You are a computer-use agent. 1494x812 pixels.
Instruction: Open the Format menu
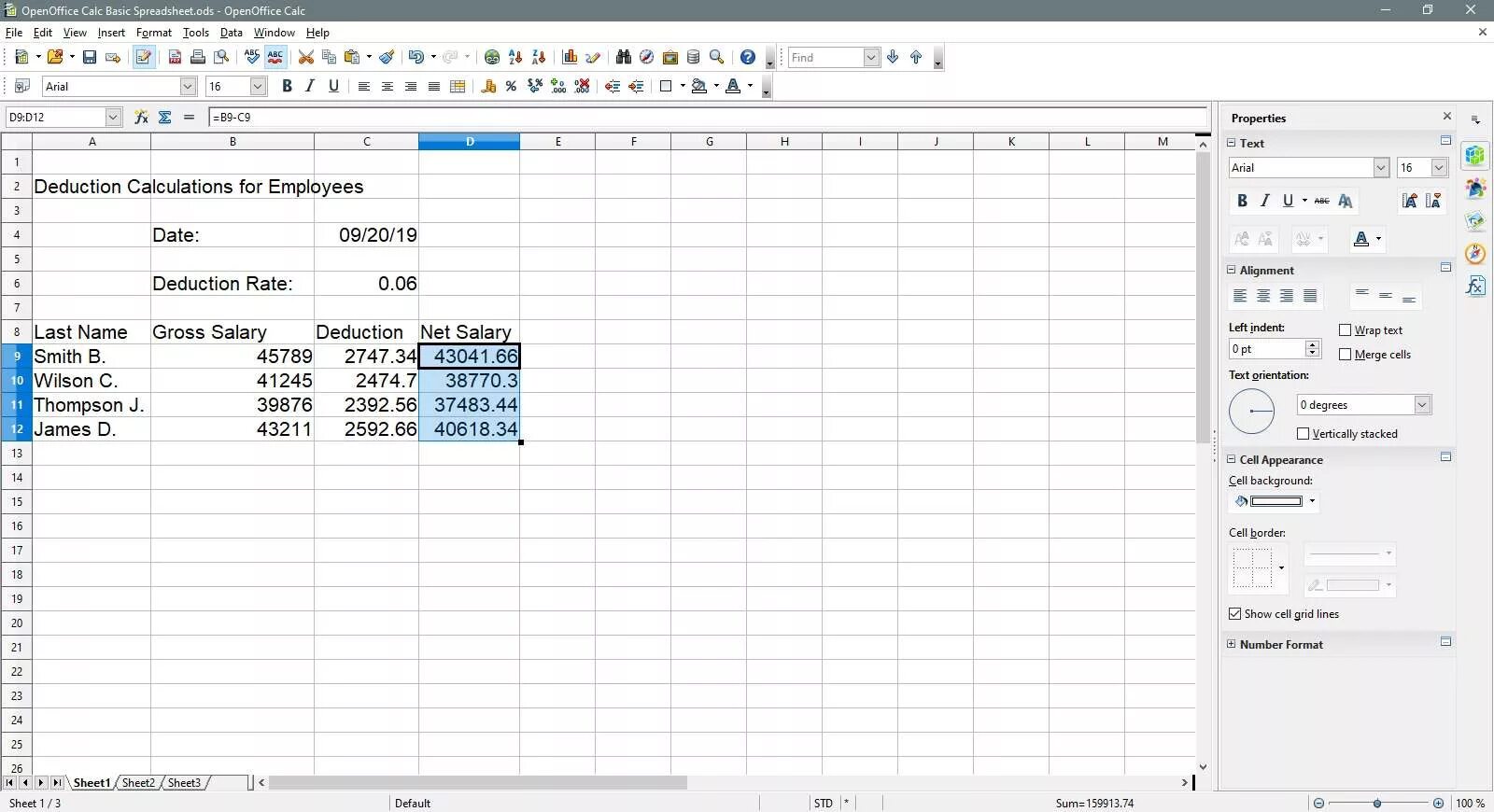coord(154,32)
